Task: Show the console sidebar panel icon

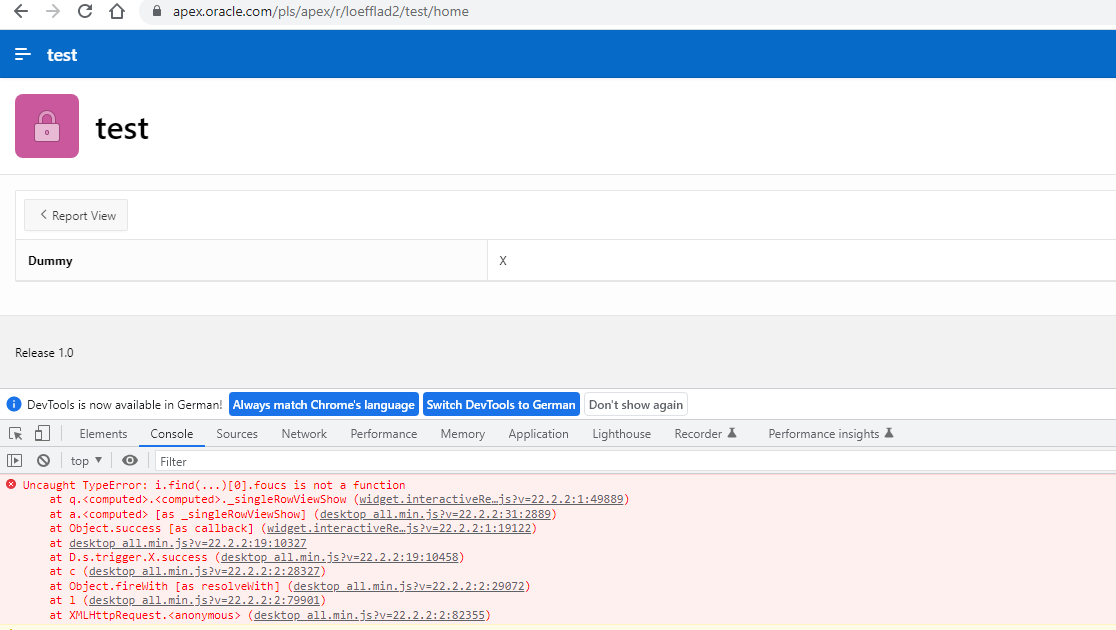Action: click(15, 461)
